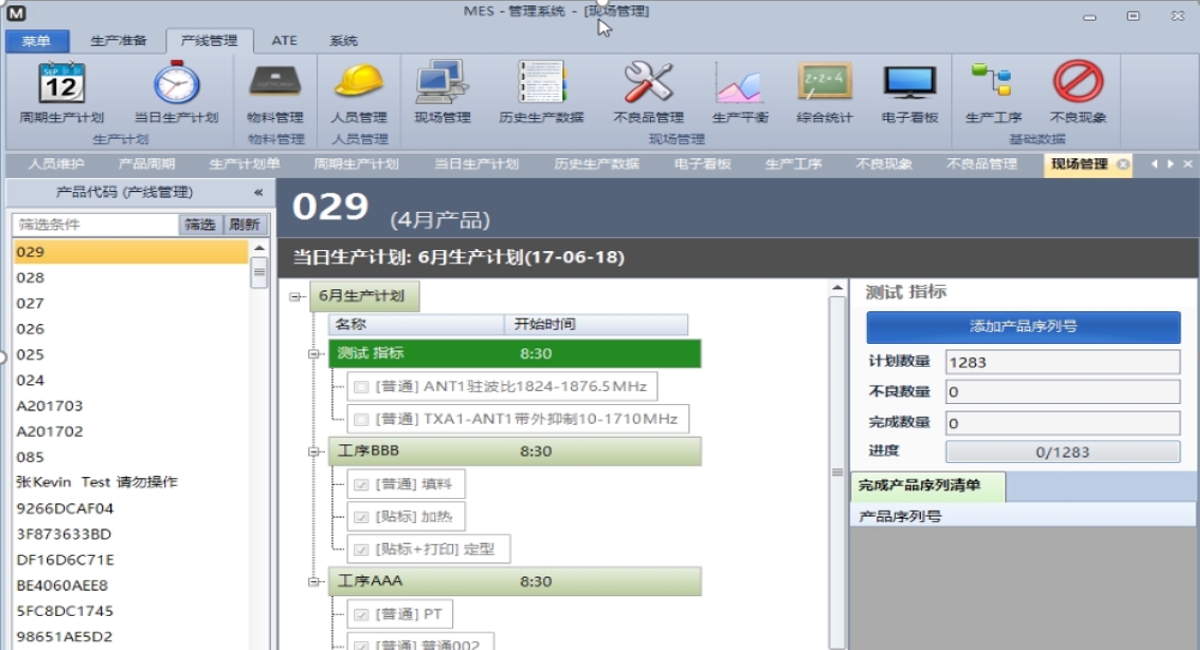The image size is (1200, 650).
Task: Collapse the 6月生产计划 tree node
Action: [x=295, y=297]
